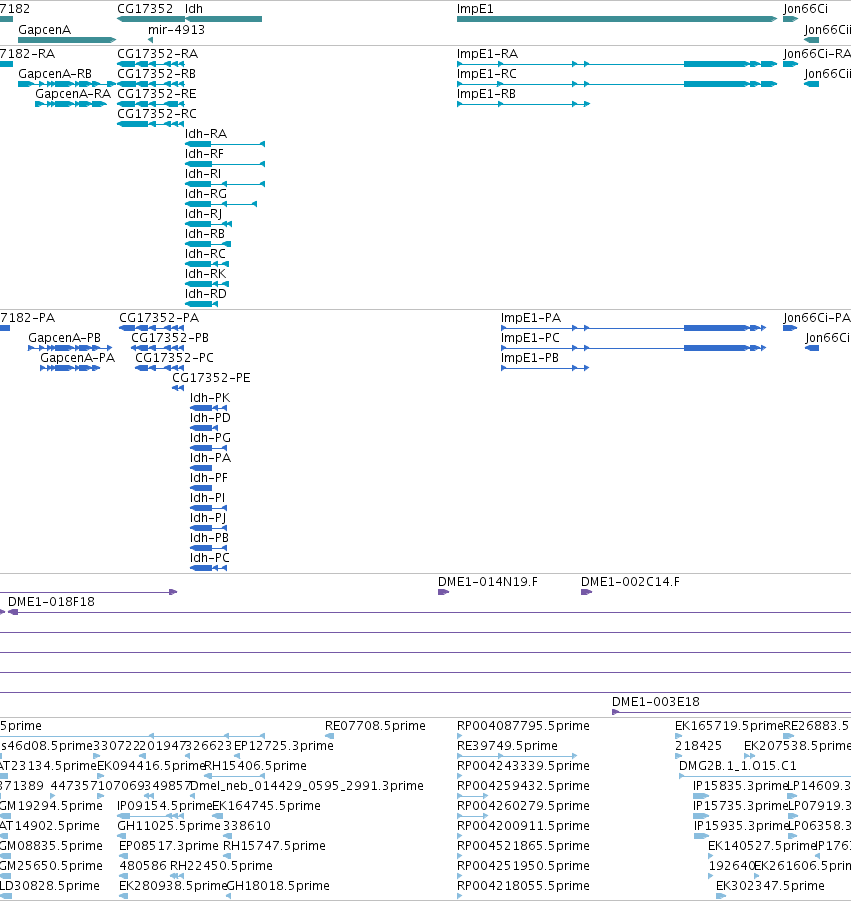Click the Idh-RK transcript label
The height and width of the screenshot is (901, 851).
(x=205, y=274)
